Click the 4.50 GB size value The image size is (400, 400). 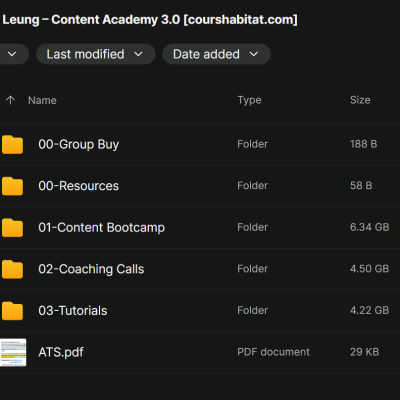coord(370,269)
